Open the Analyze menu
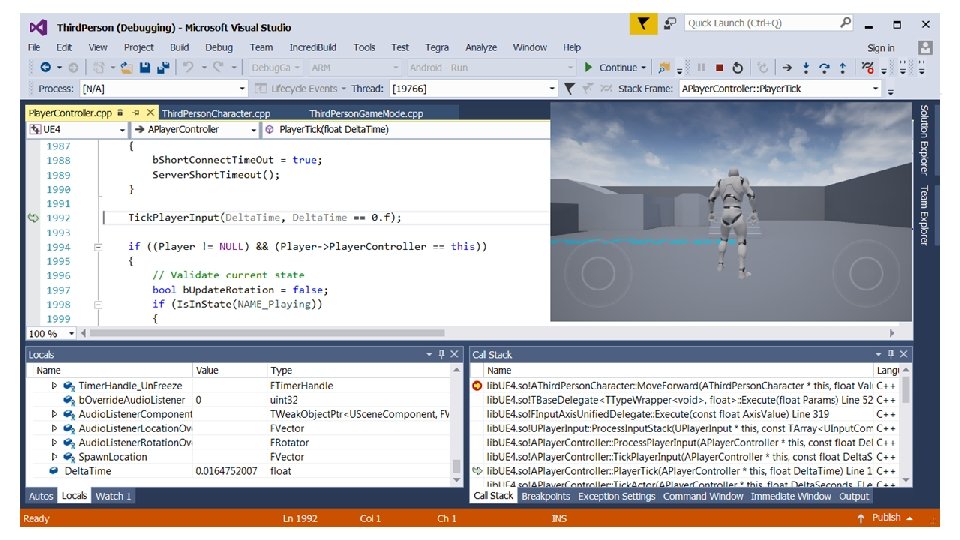Image resolution: width=960 pixels, height=540 pixels. [481, 47]
